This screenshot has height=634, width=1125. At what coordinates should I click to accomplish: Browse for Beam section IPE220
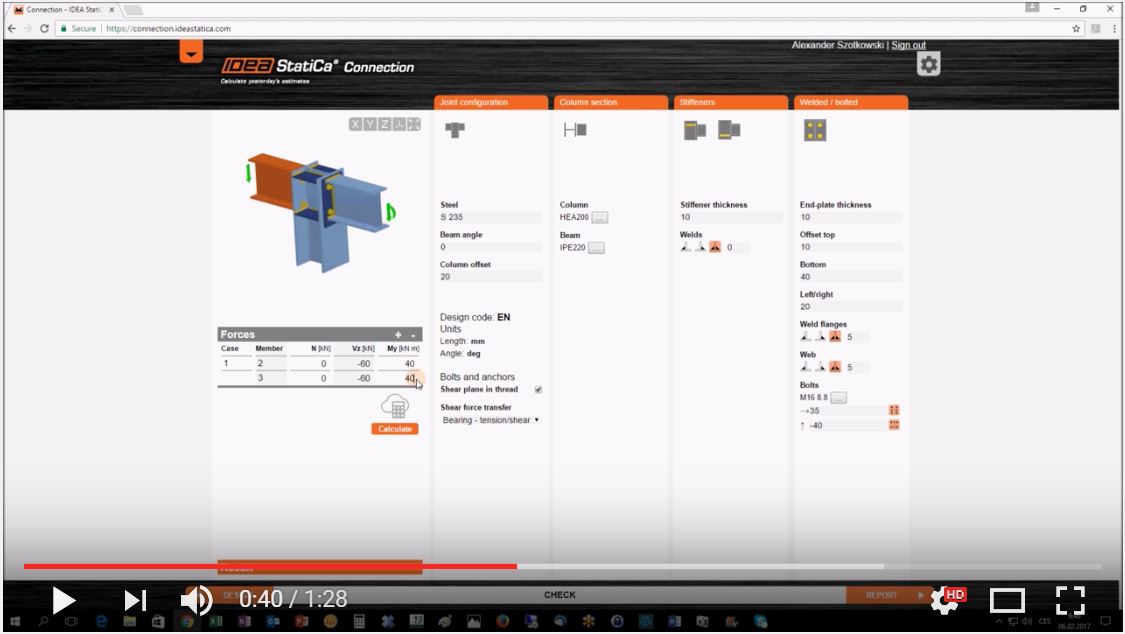[596, 247]
